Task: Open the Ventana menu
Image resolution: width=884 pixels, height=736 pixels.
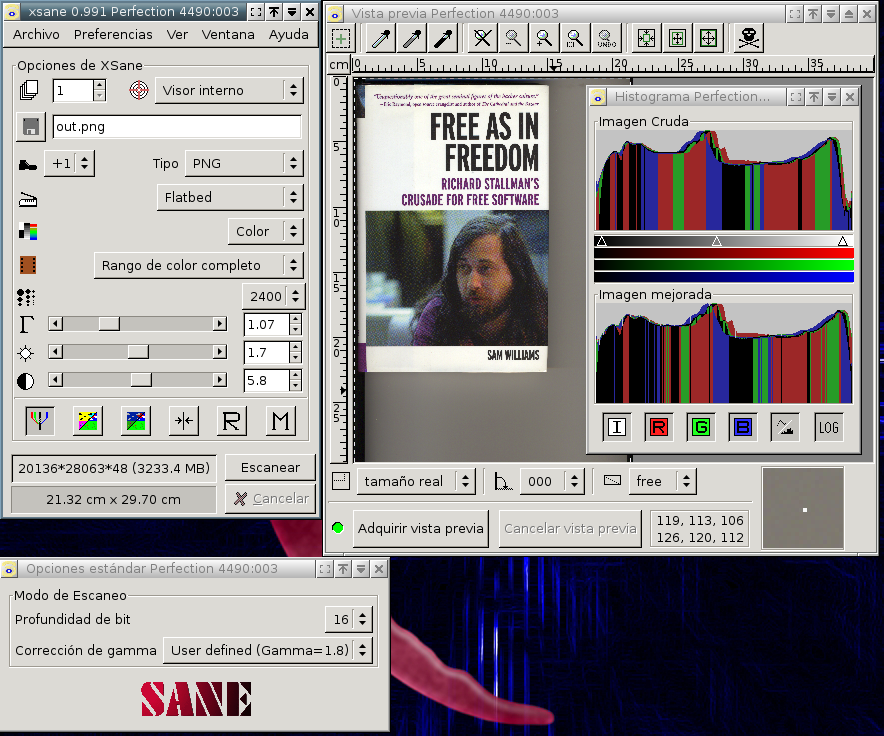Action: (x=228, y=34)
